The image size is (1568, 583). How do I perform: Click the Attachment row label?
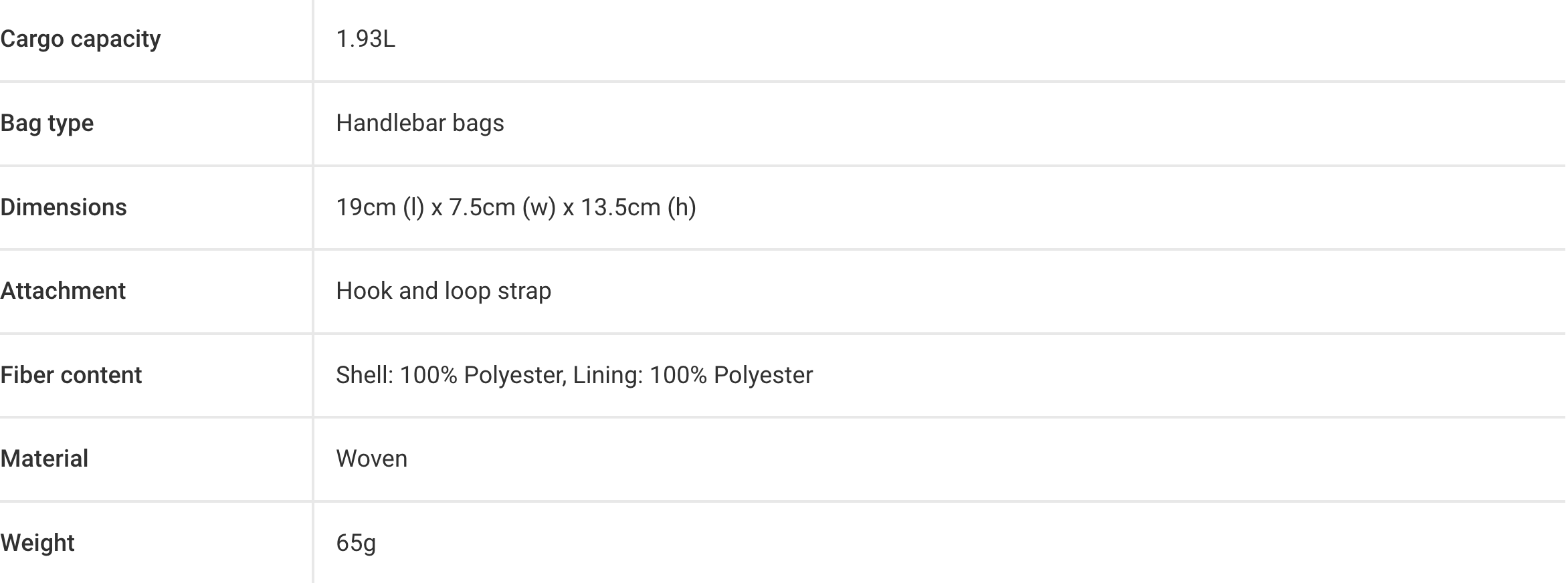click(63, 291)
